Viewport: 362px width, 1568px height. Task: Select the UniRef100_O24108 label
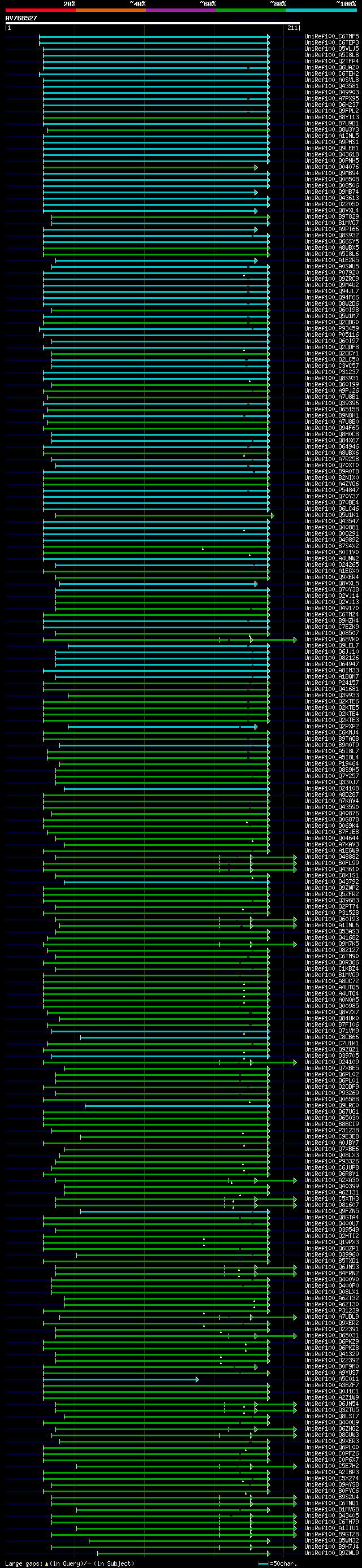click(331, 788)
